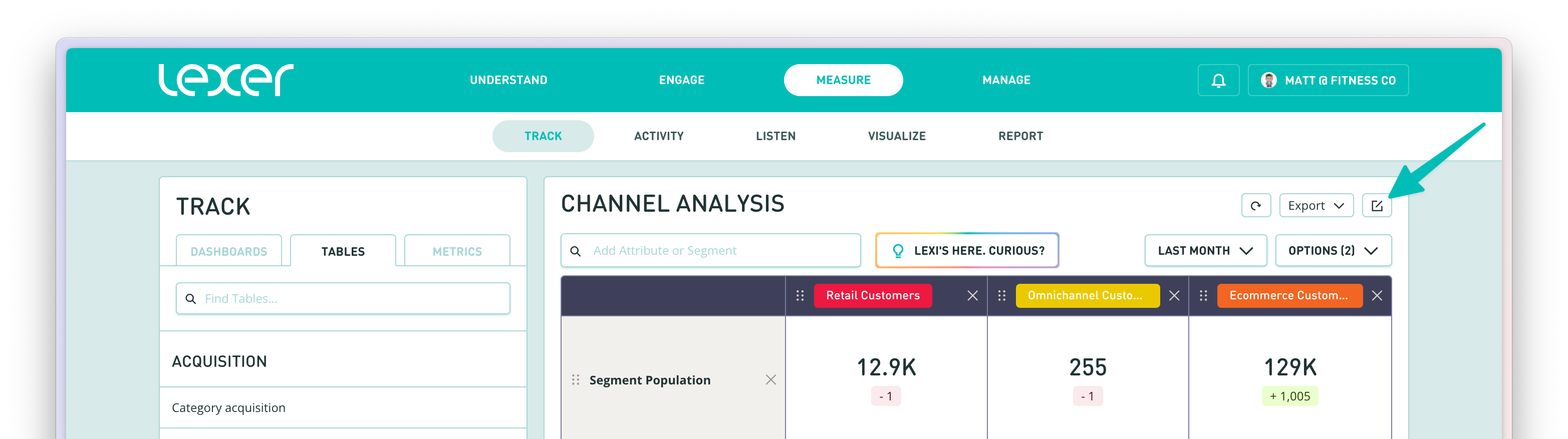Open the Matt @ Fitness Co account menu
Image resolution: width=1568 pixels, height=439 pixels.
point(1328,80)
